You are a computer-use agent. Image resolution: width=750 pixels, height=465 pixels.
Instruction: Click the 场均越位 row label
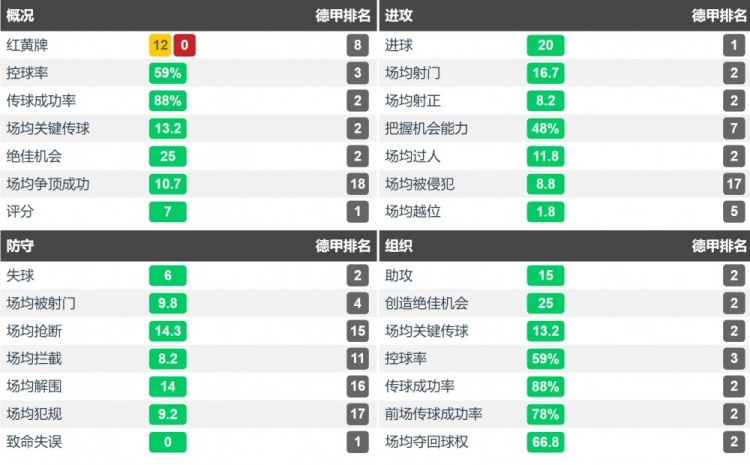click(x=413, y=211)
